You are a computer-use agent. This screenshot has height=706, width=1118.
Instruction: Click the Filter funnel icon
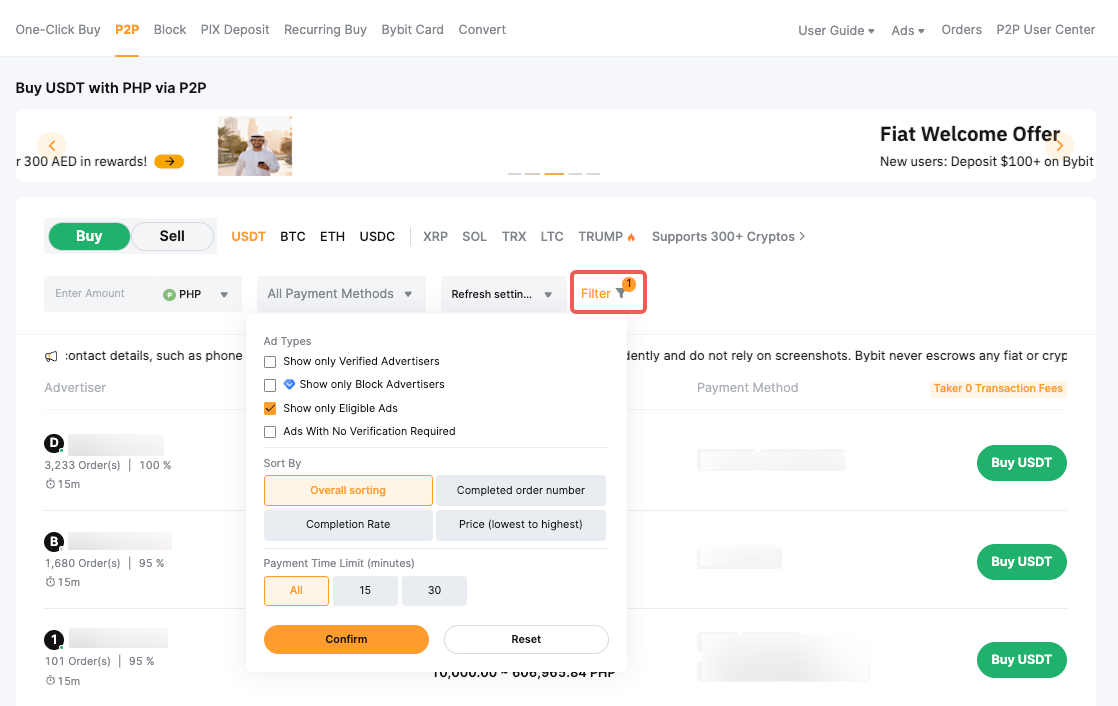point(621,294)
